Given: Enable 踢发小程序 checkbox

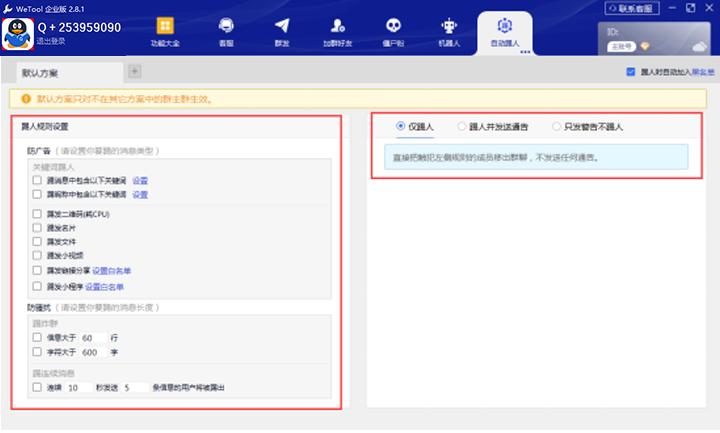Looking at the screenshot, I should click(37, 286).
